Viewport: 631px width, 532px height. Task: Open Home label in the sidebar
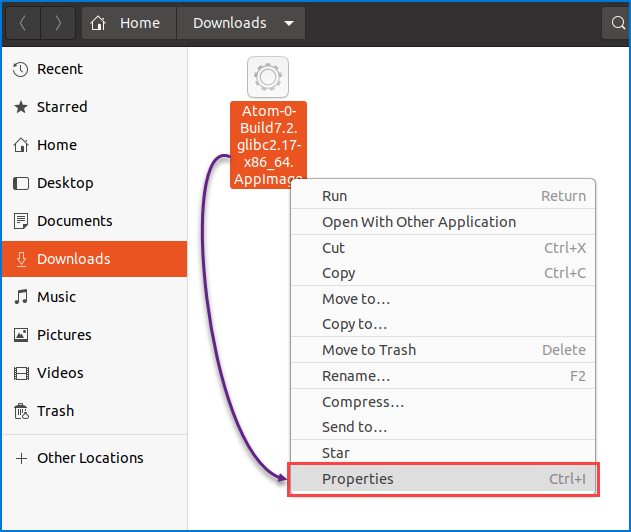[57, 145]
